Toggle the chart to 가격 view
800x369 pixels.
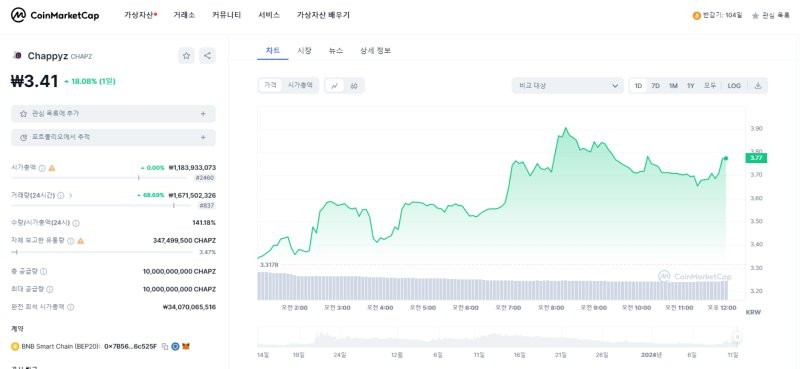pos(270,86)
